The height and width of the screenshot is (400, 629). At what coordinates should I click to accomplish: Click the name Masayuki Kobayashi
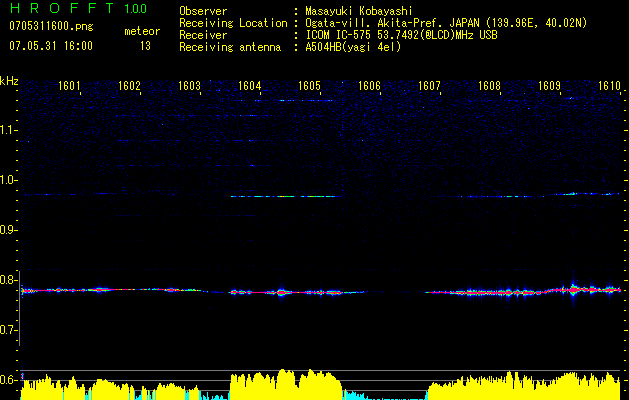(359, 11)
